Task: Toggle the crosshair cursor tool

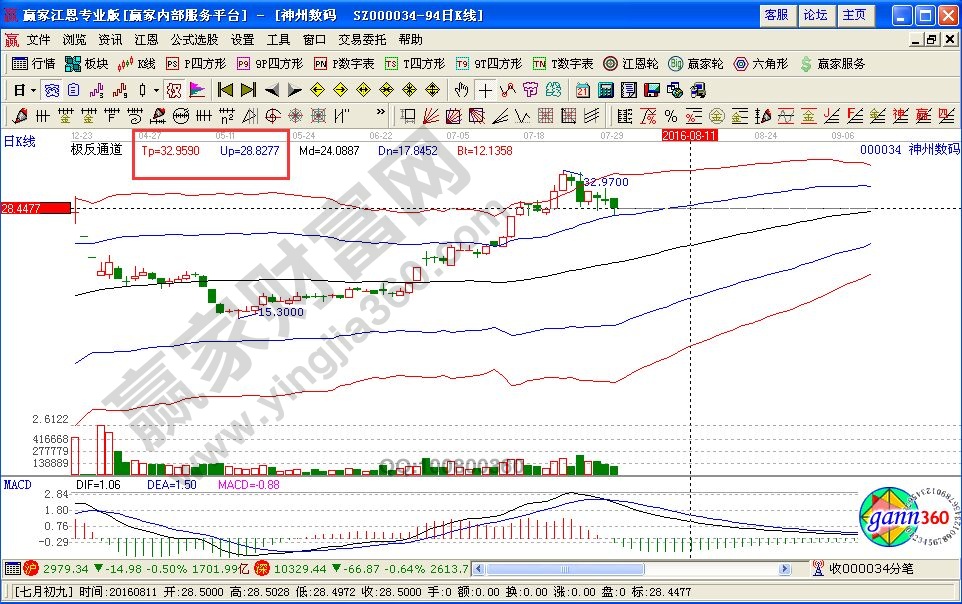Action: (x=485, y=89)
